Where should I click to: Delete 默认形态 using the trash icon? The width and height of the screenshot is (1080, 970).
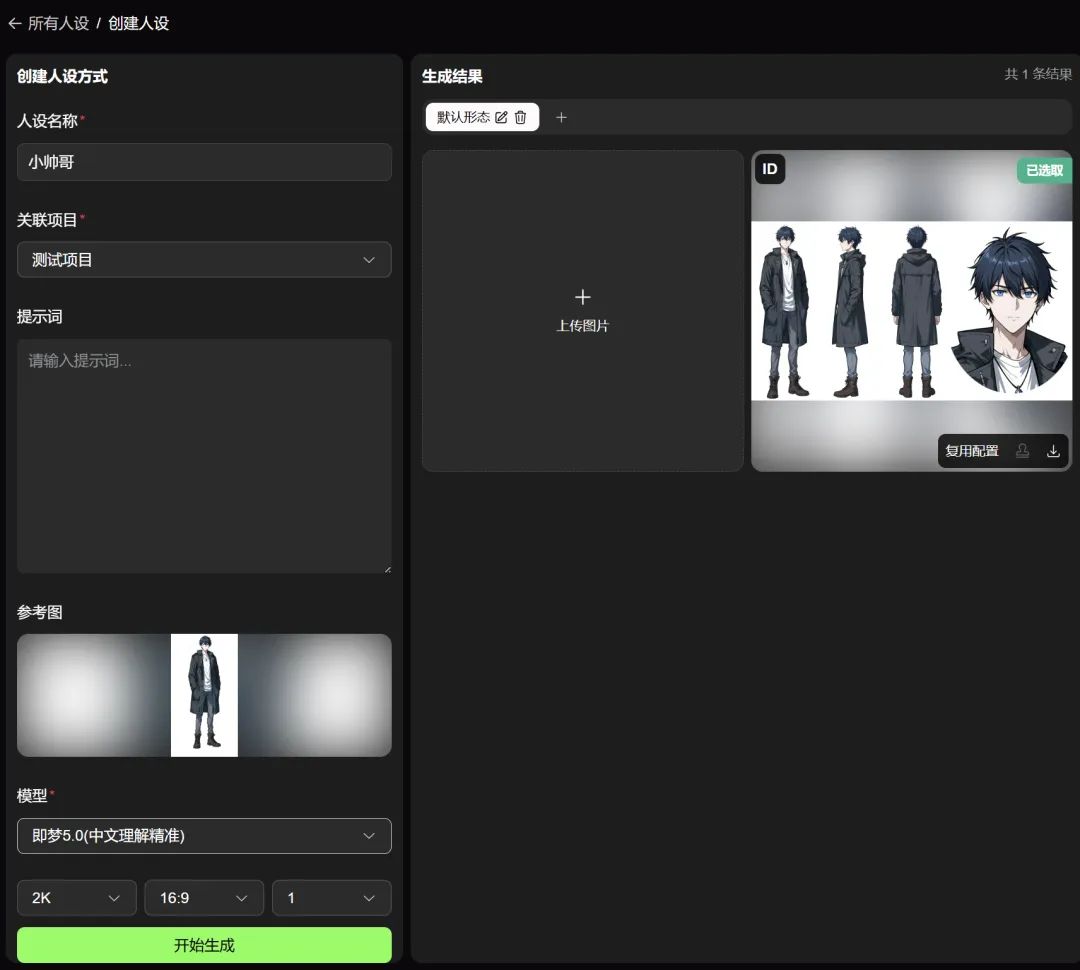pos(520,117)
